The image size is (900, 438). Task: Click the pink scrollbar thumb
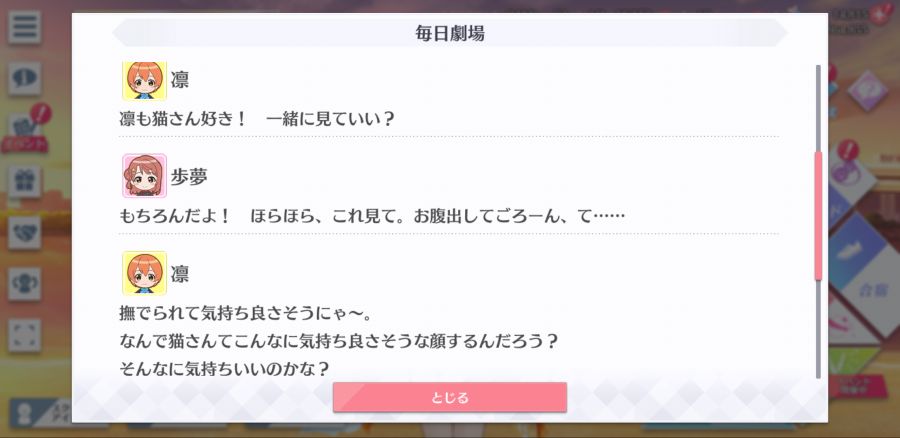click(818, 215)
